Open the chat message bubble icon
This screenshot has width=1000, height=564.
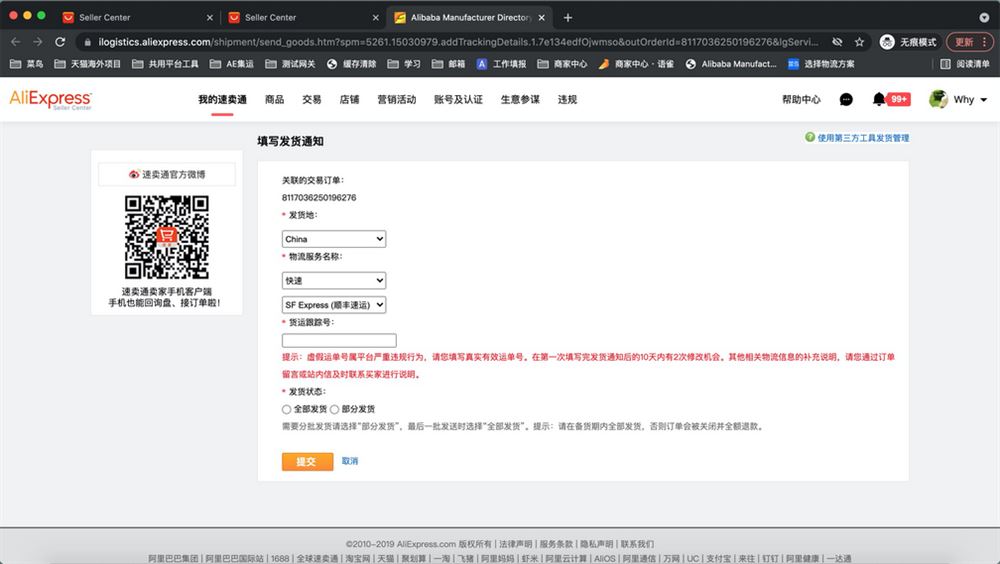coord(846,100)
